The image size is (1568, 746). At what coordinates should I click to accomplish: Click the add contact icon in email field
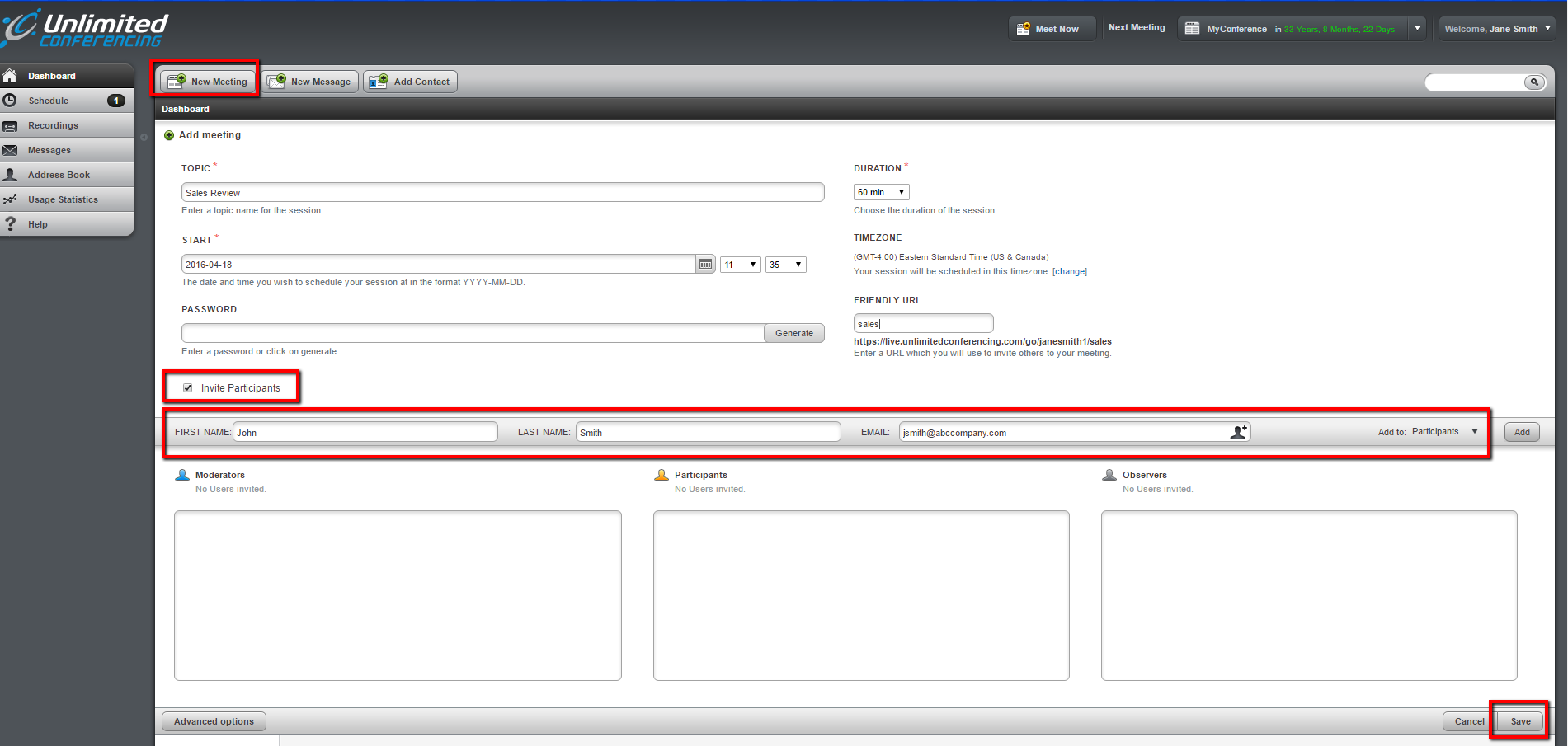click(1238, 432)
